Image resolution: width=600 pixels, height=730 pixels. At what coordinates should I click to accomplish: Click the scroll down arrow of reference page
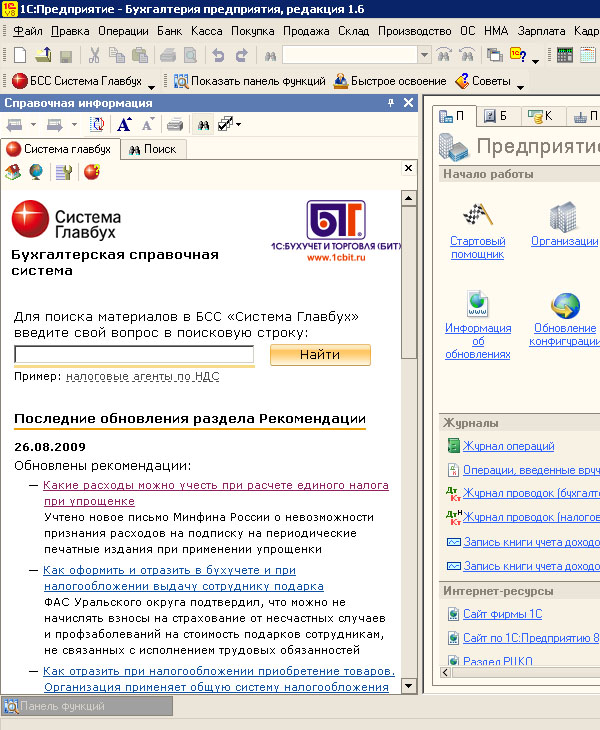(408, 686)
